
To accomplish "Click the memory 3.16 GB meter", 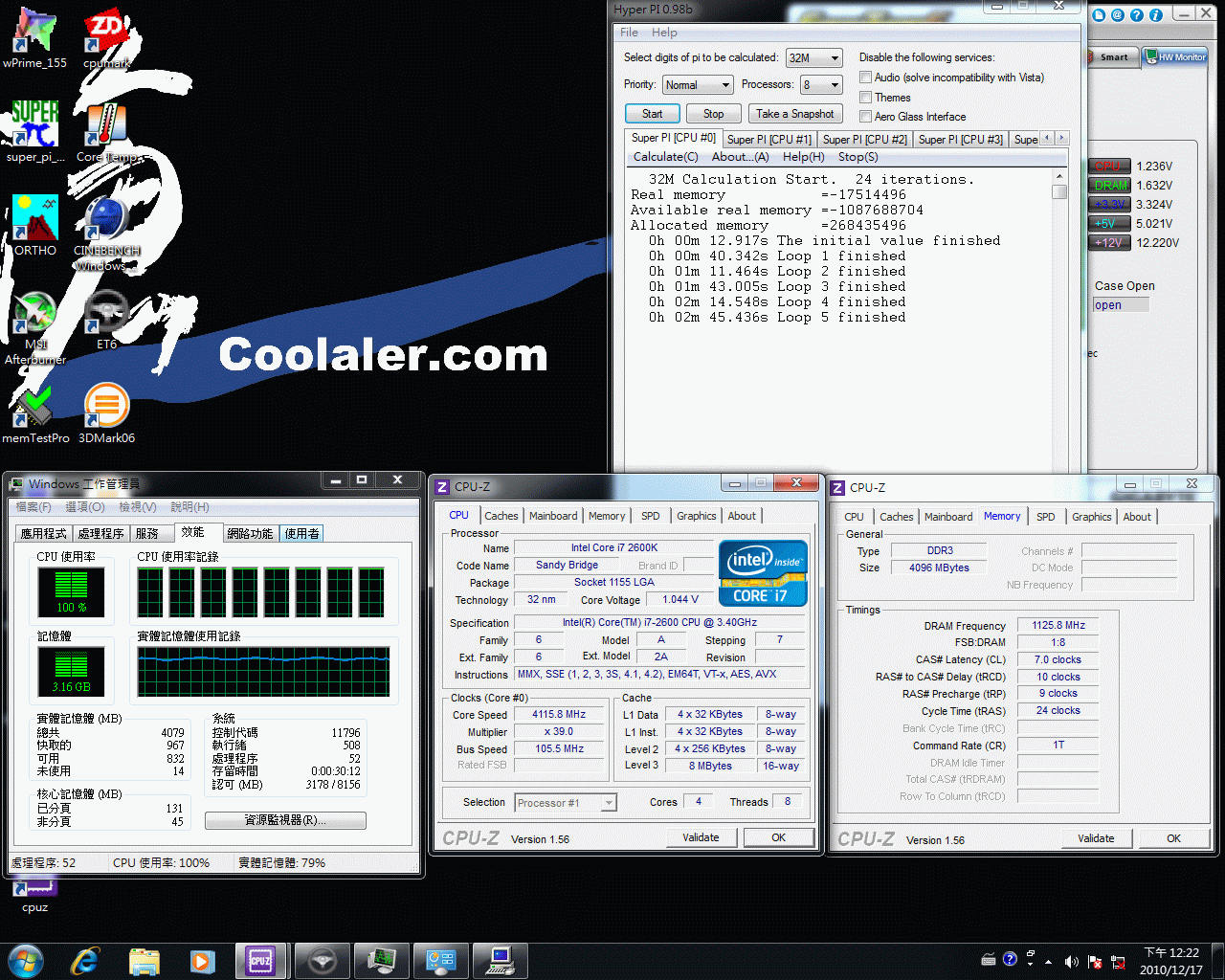I will (71, 672).
